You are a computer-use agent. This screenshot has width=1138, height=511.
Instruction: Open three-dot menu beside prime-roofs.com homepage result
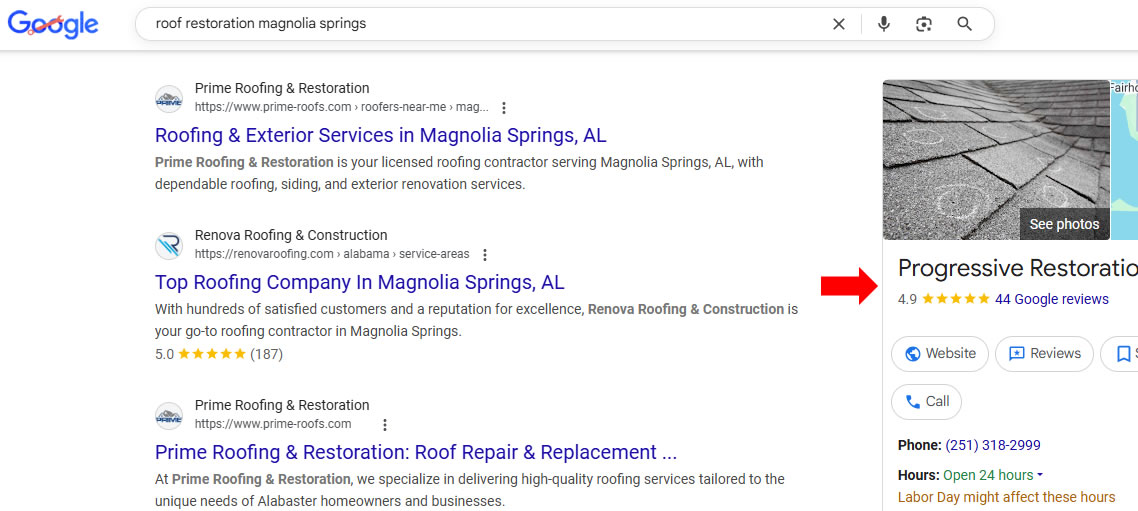point(385,425)
